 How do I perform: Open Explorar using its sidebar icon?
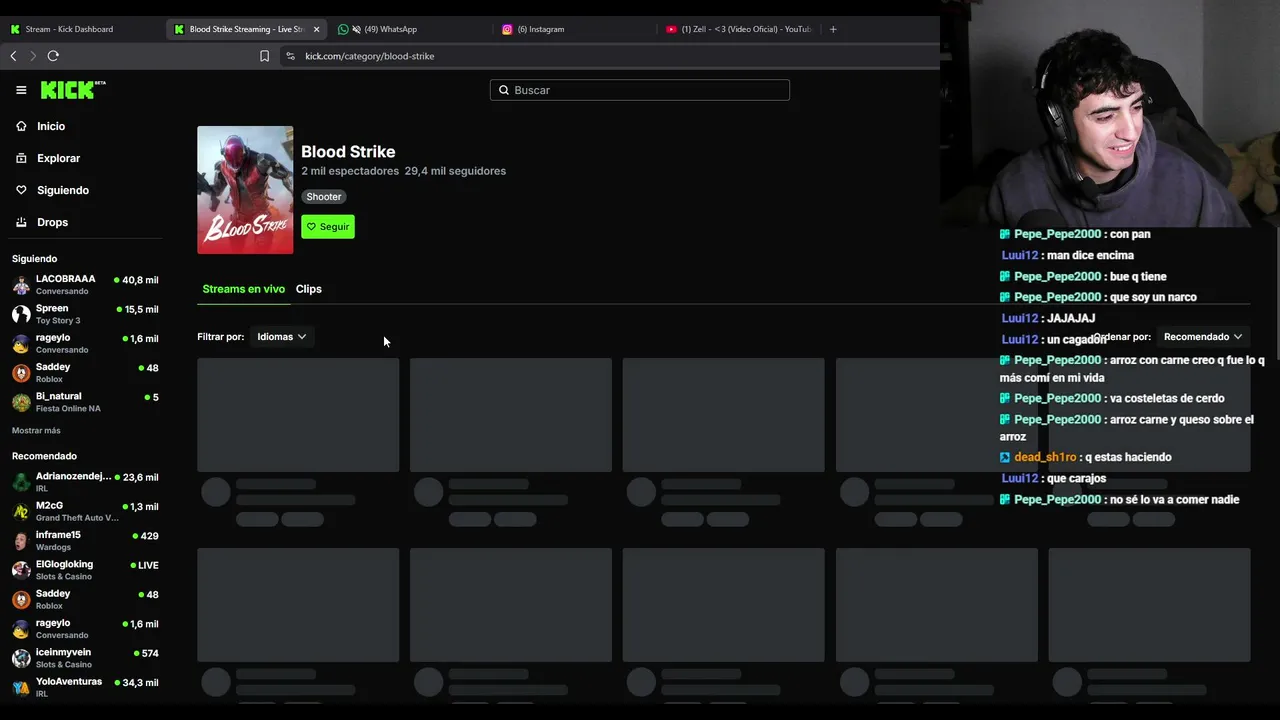click(21, 158)
